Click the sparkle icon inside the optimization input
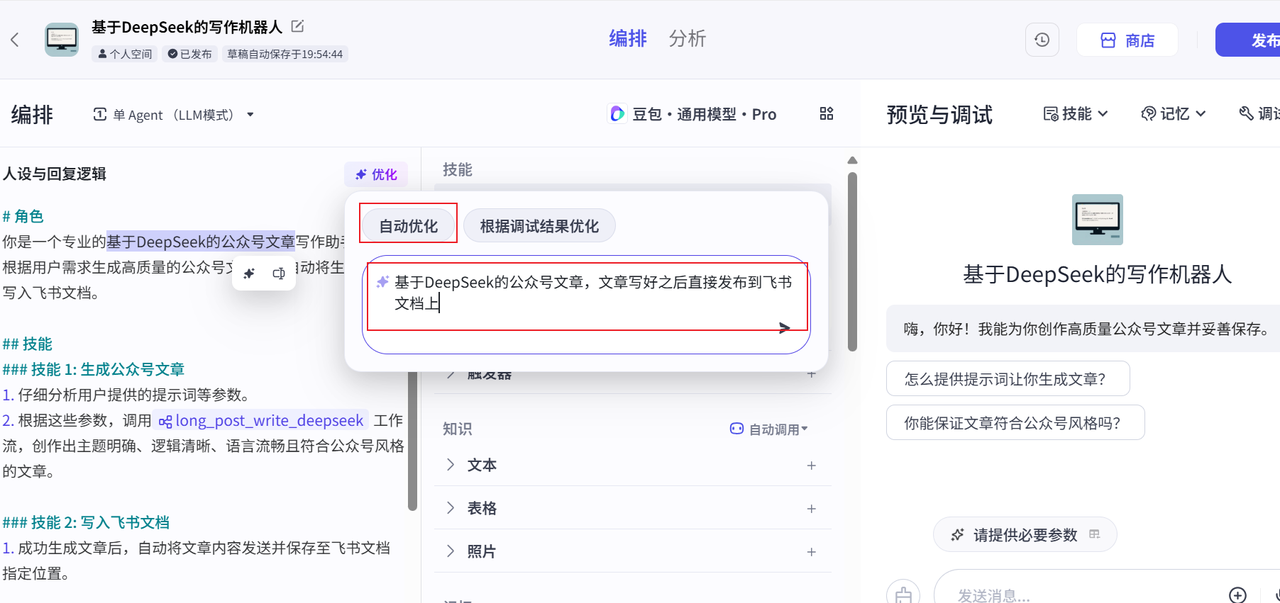The height and width of the screenshot is (603, 1280). 382,282
